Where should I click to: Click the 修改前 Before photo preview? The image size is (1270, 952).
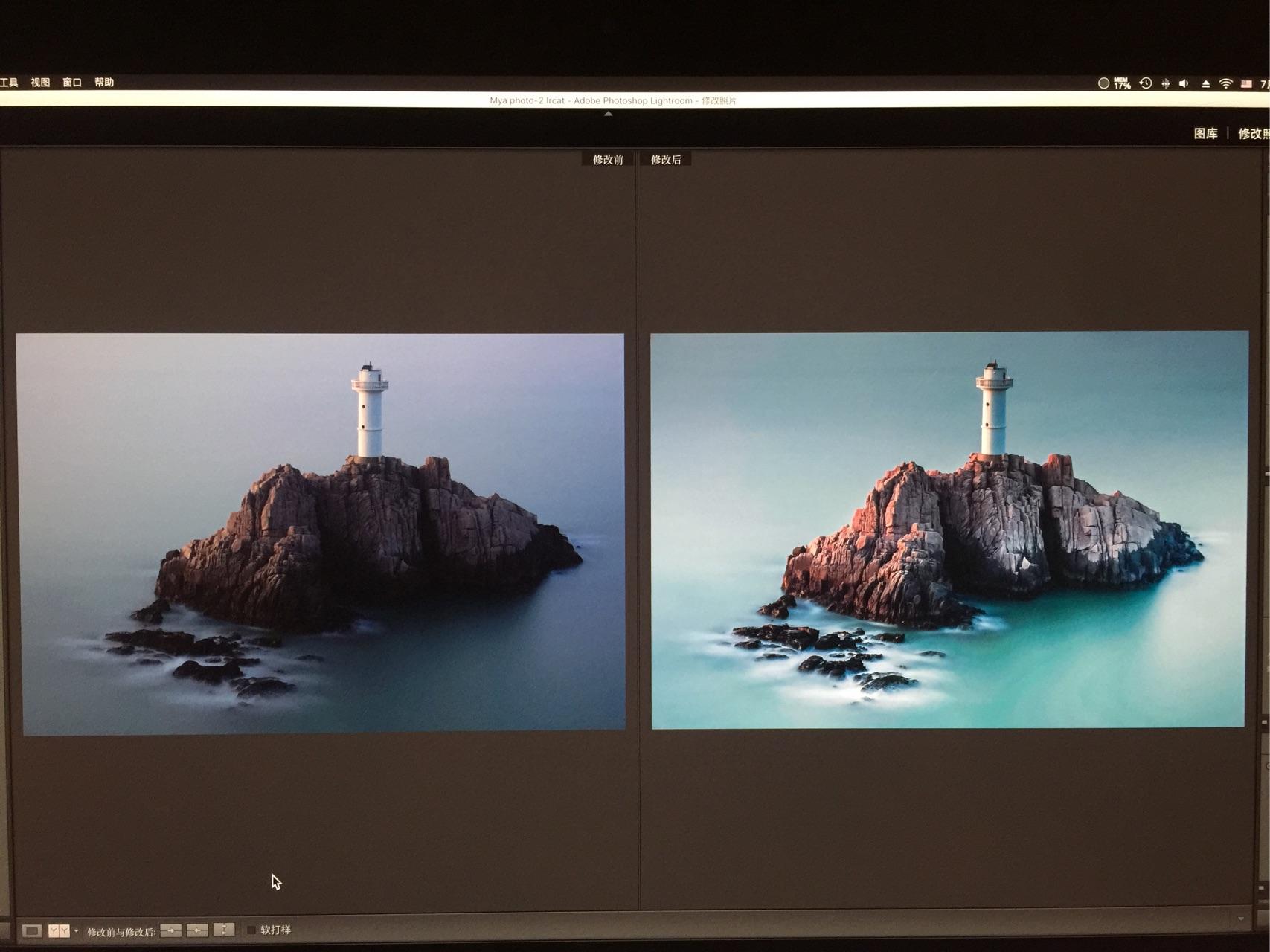(321, 533)
